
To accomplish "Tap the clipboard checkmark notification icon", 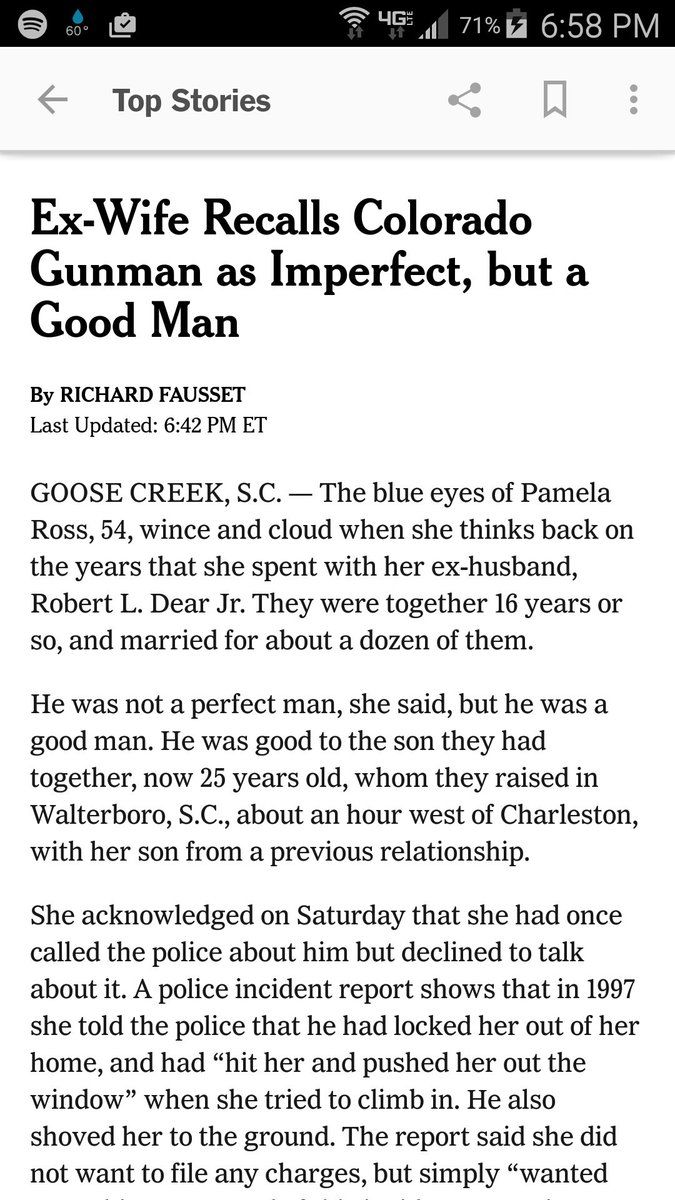I will [122, 23].
